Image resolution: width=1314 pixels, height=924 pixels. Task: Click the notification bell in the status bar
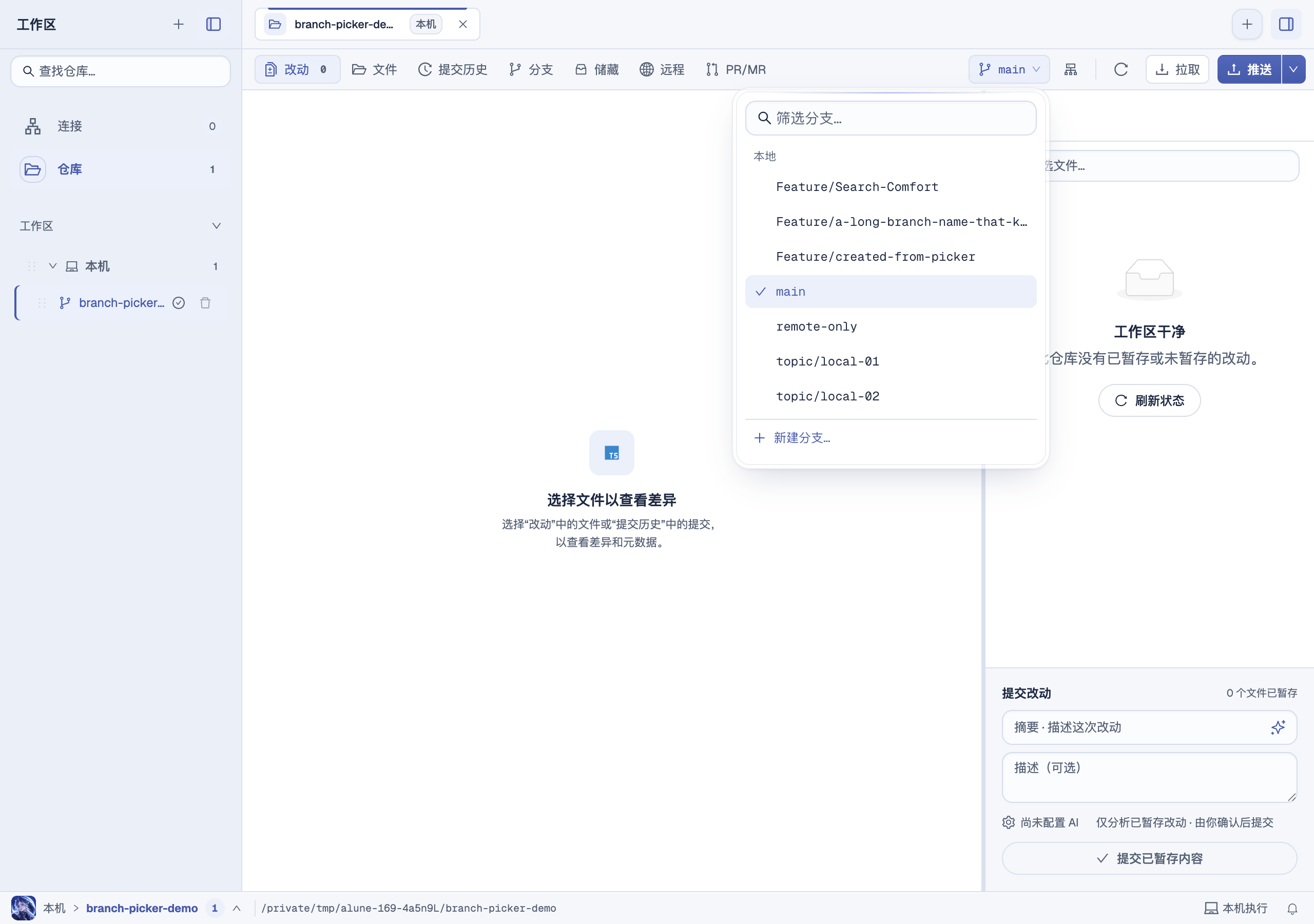click(x=1292, y=908)
